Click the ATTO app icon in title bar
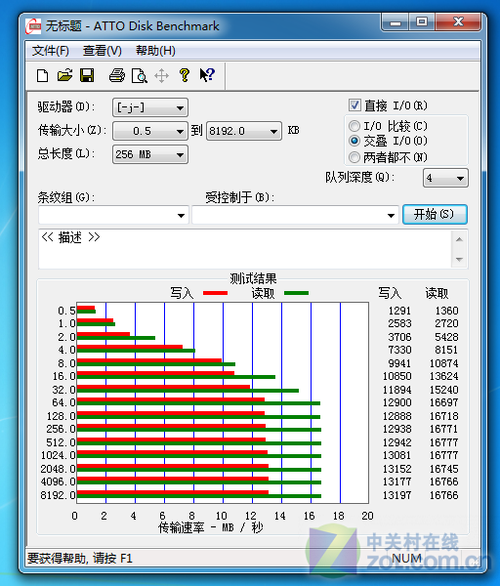 pos(33,26)
